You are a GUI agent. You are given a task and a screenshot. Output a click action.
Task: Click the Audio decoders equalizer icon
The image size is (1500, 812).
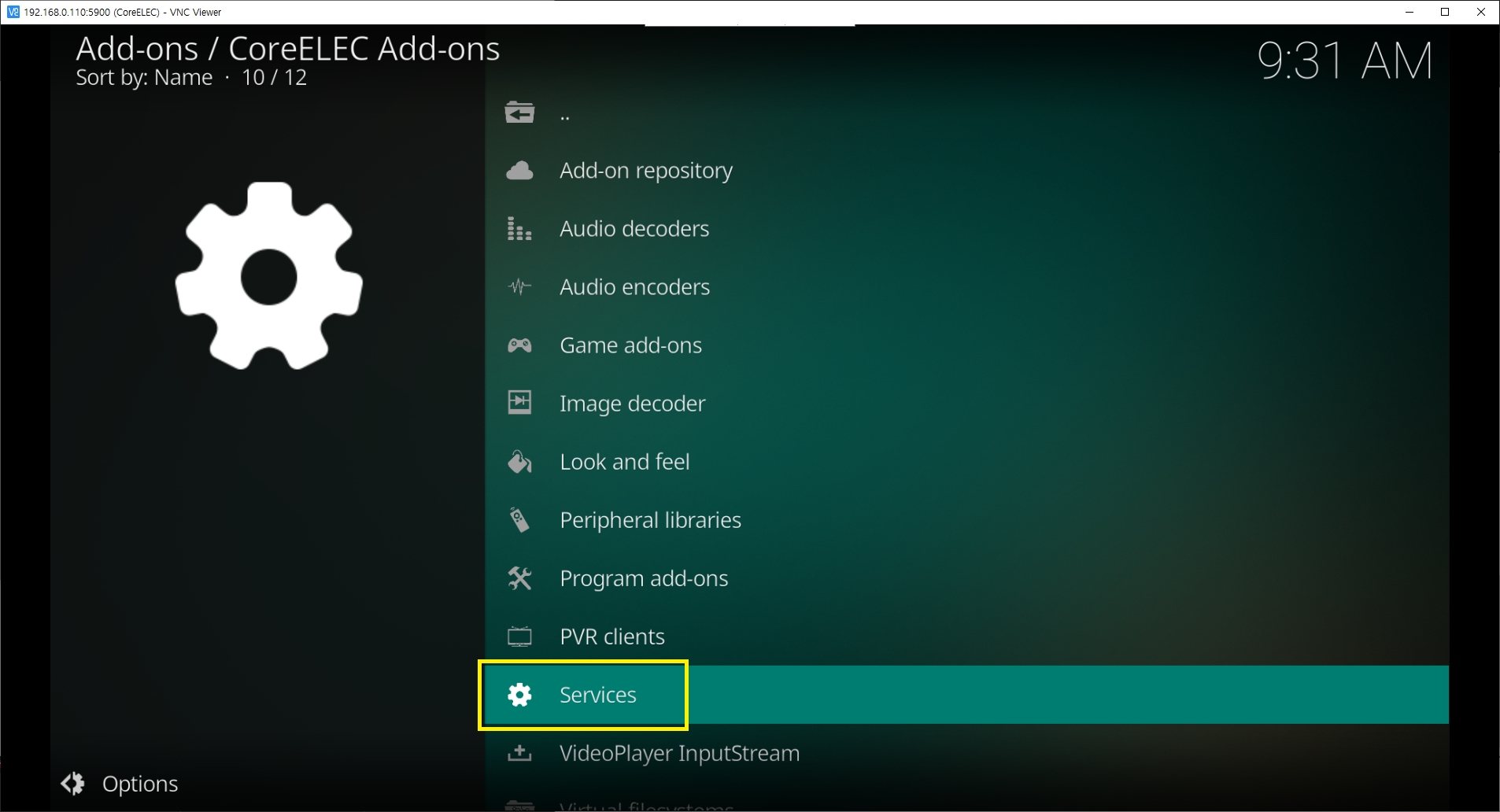pos(519,229)
